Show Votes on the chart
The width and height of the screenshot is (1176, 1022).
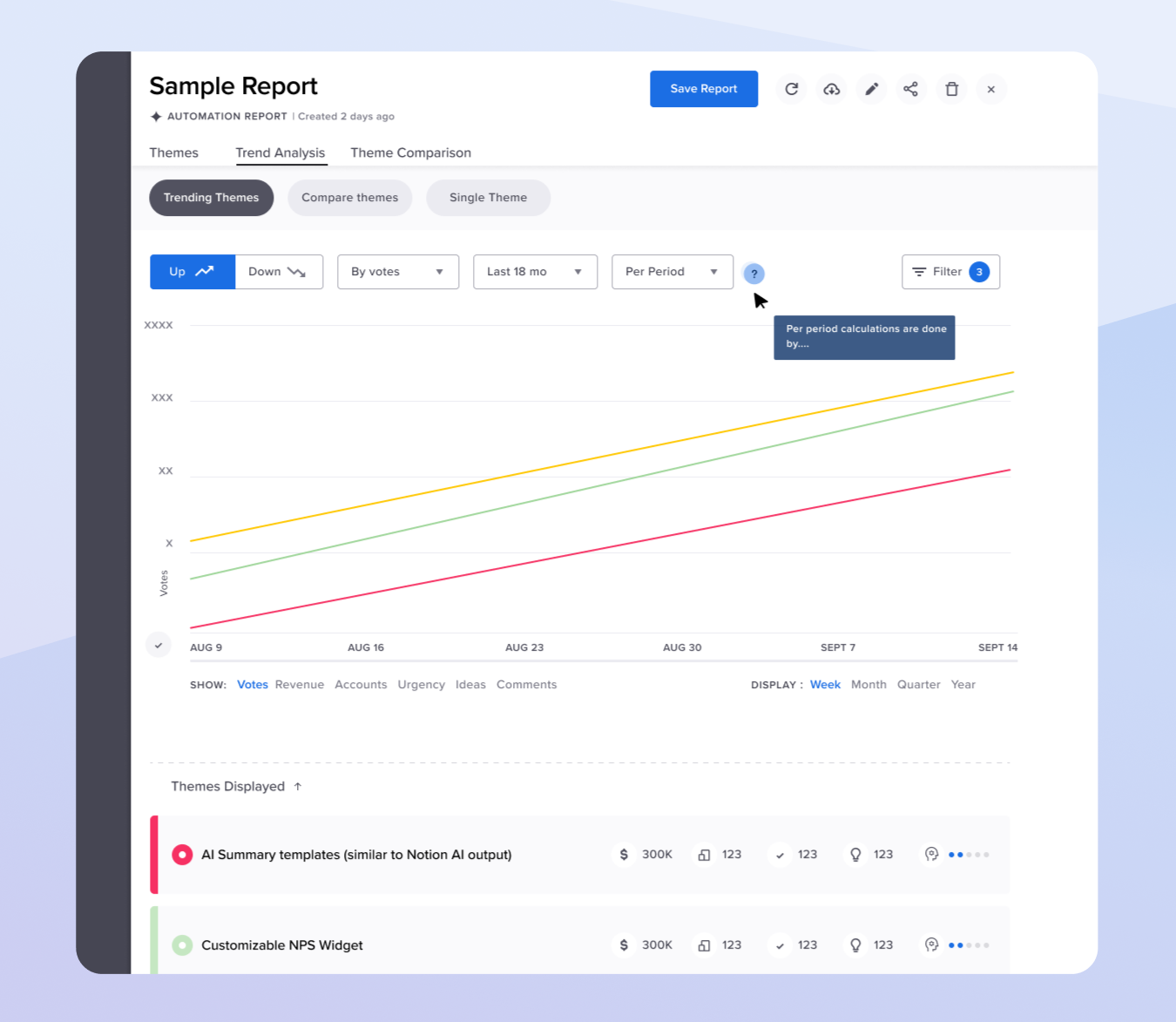click(x=253, y=685)
